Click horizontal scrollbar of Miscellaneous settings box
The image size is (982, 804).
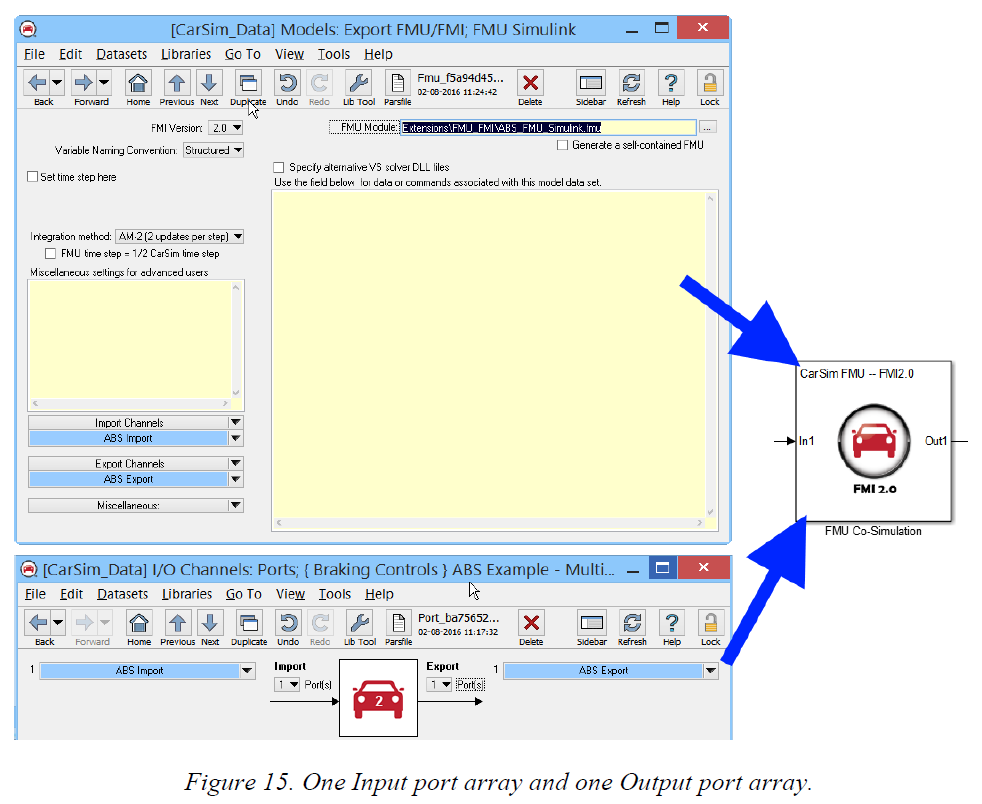(x=130, y=404)
